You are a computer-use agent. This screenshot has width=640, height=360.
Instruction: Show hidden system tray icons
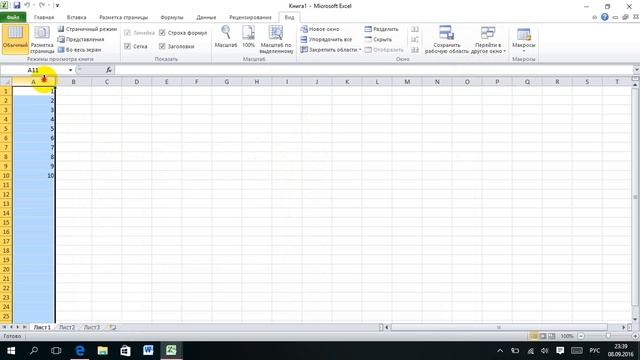point(500,351)
